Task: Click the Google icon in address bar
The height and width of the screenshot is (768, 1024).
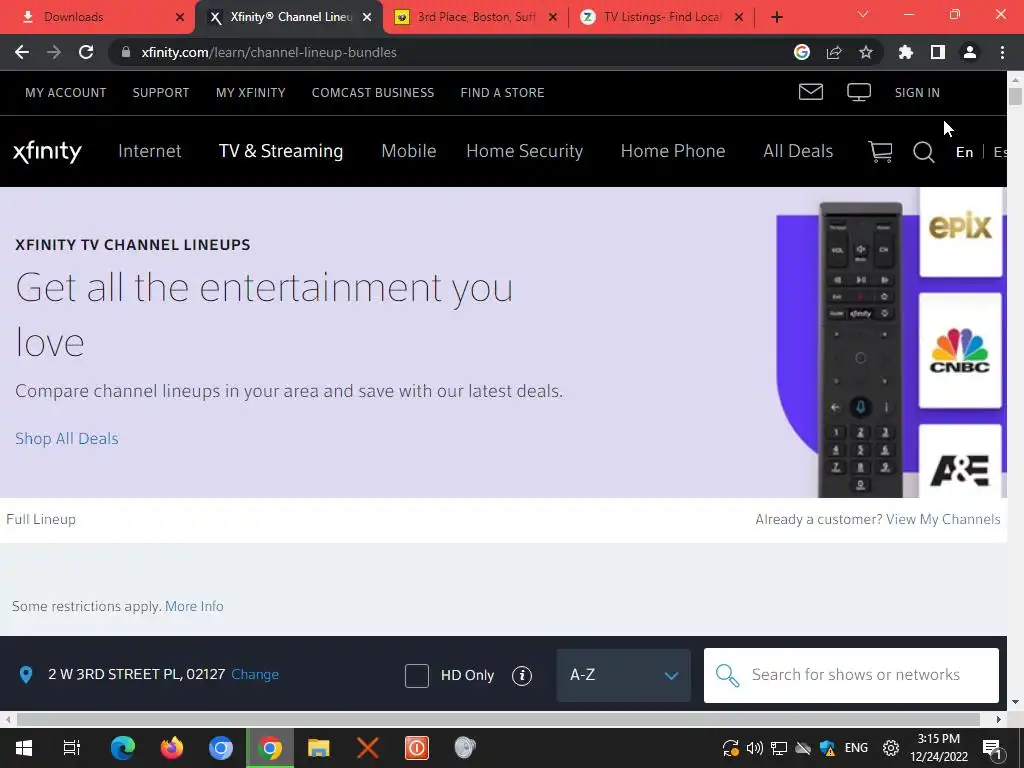Action: coord(802,52)
